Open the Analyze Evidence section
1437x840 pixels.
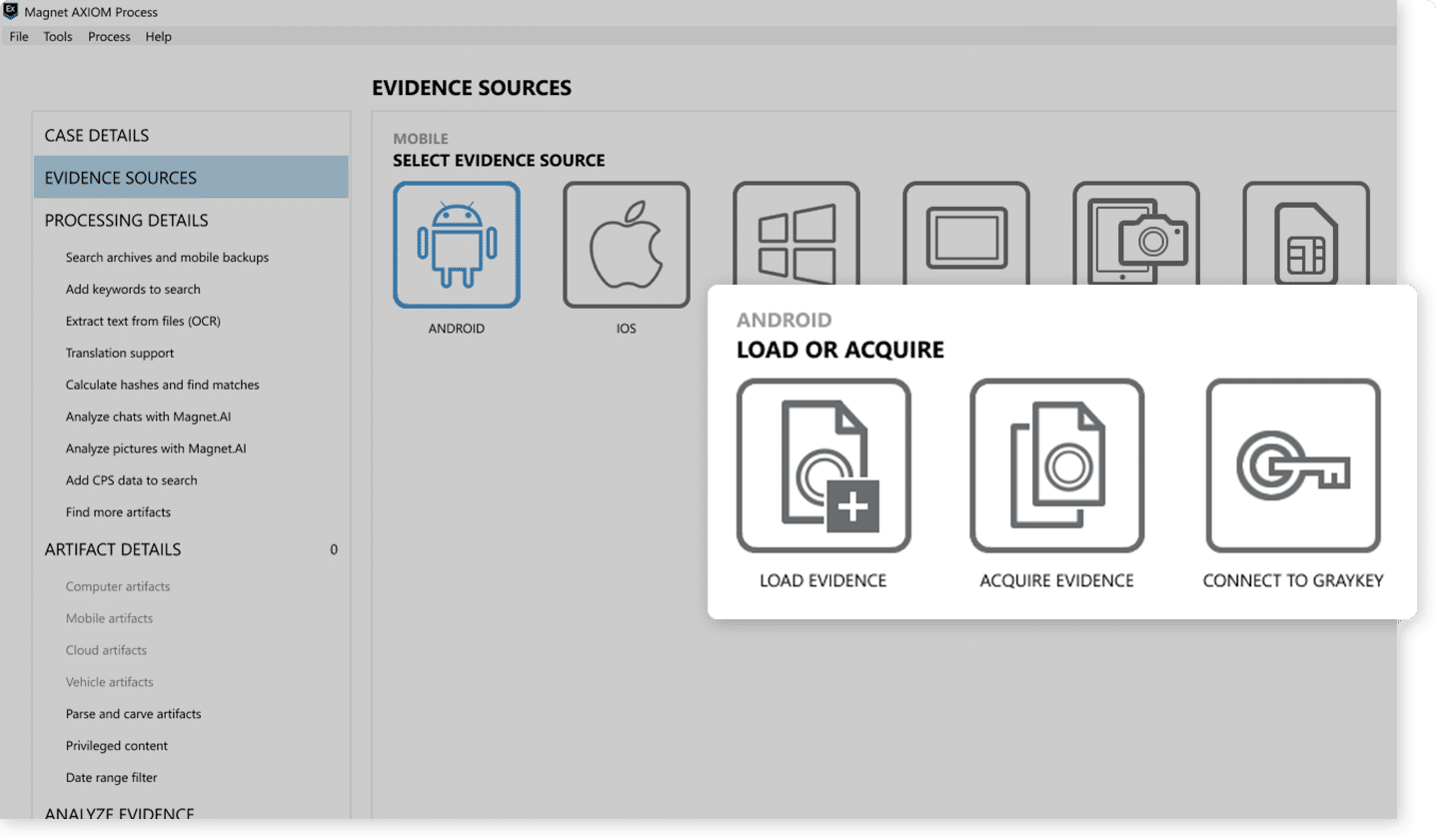pos(119,812)
